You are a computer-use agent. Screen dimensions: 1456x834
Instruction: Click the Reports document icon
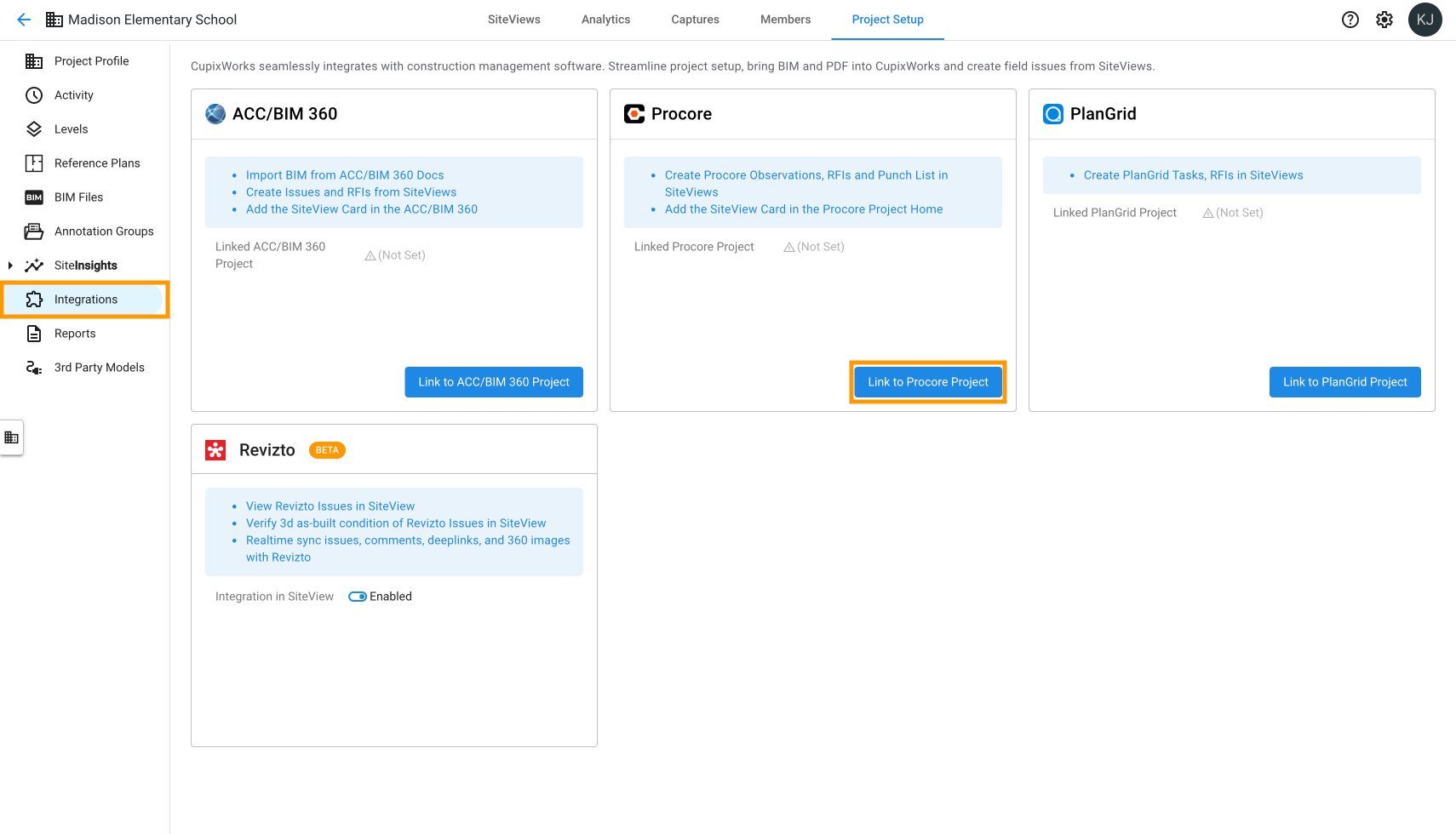coord(34,334)
